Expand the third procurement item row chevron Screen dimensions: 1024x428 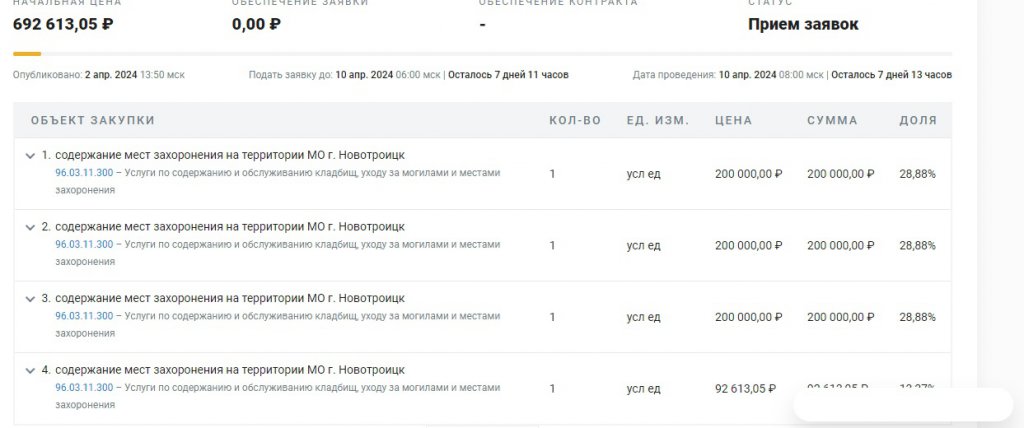pyautogui.click(x=30, y=298)
